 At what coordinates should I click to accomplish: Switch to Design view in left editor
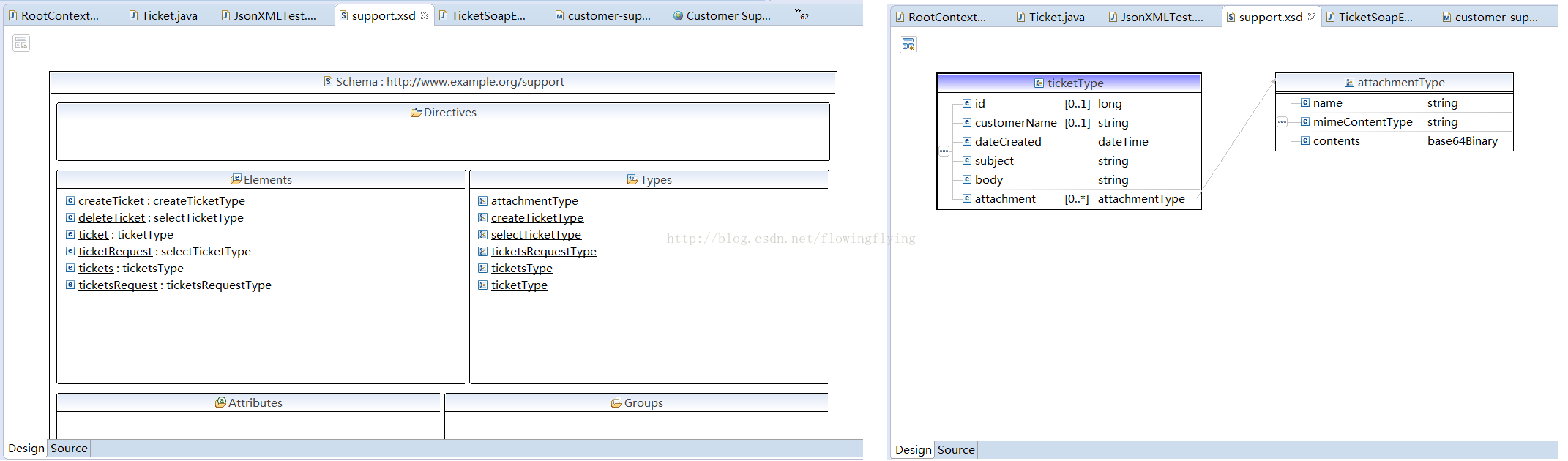click(x=26, y=449)
